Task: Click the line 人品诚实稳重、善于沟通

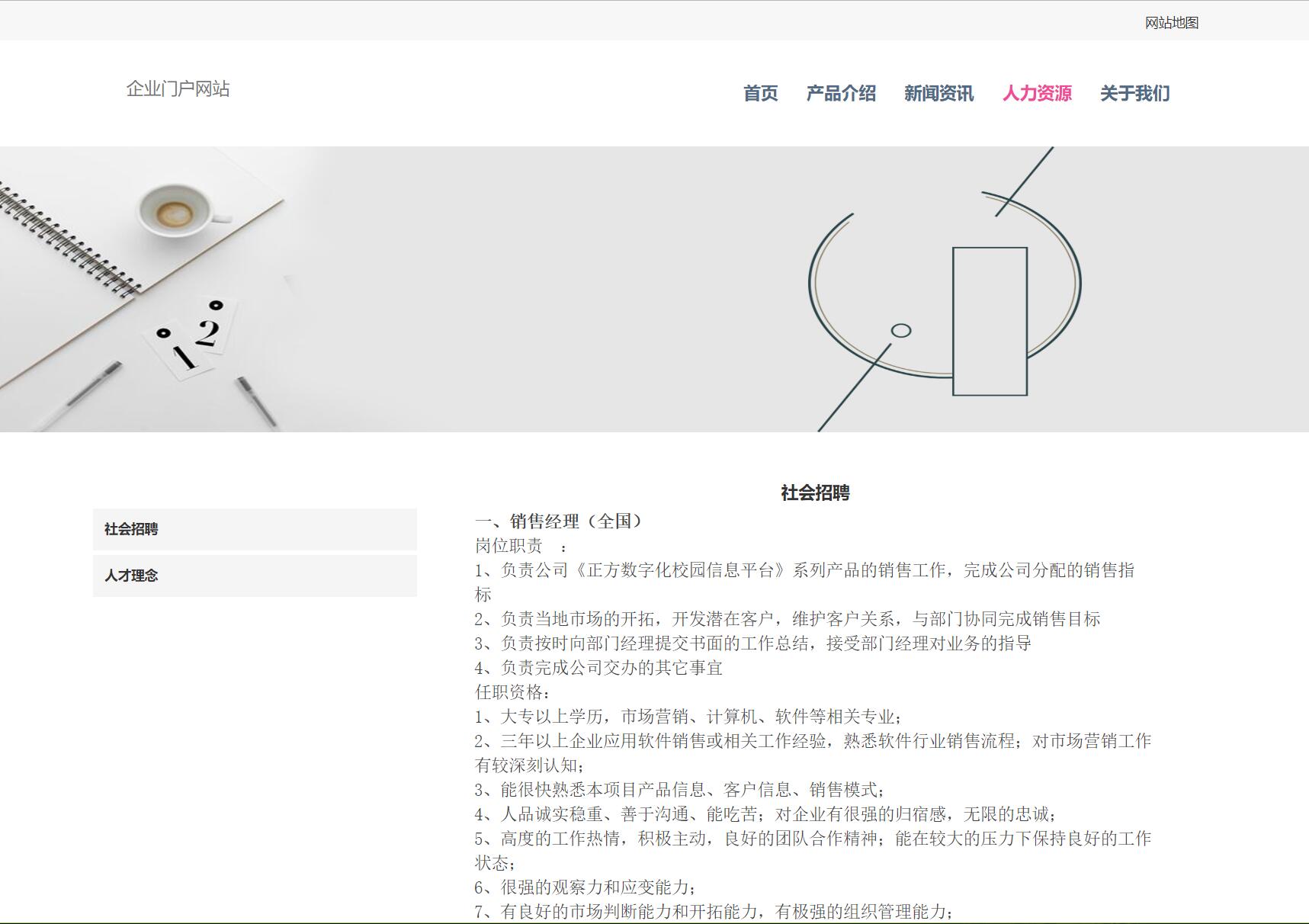Action: [766, 814]
